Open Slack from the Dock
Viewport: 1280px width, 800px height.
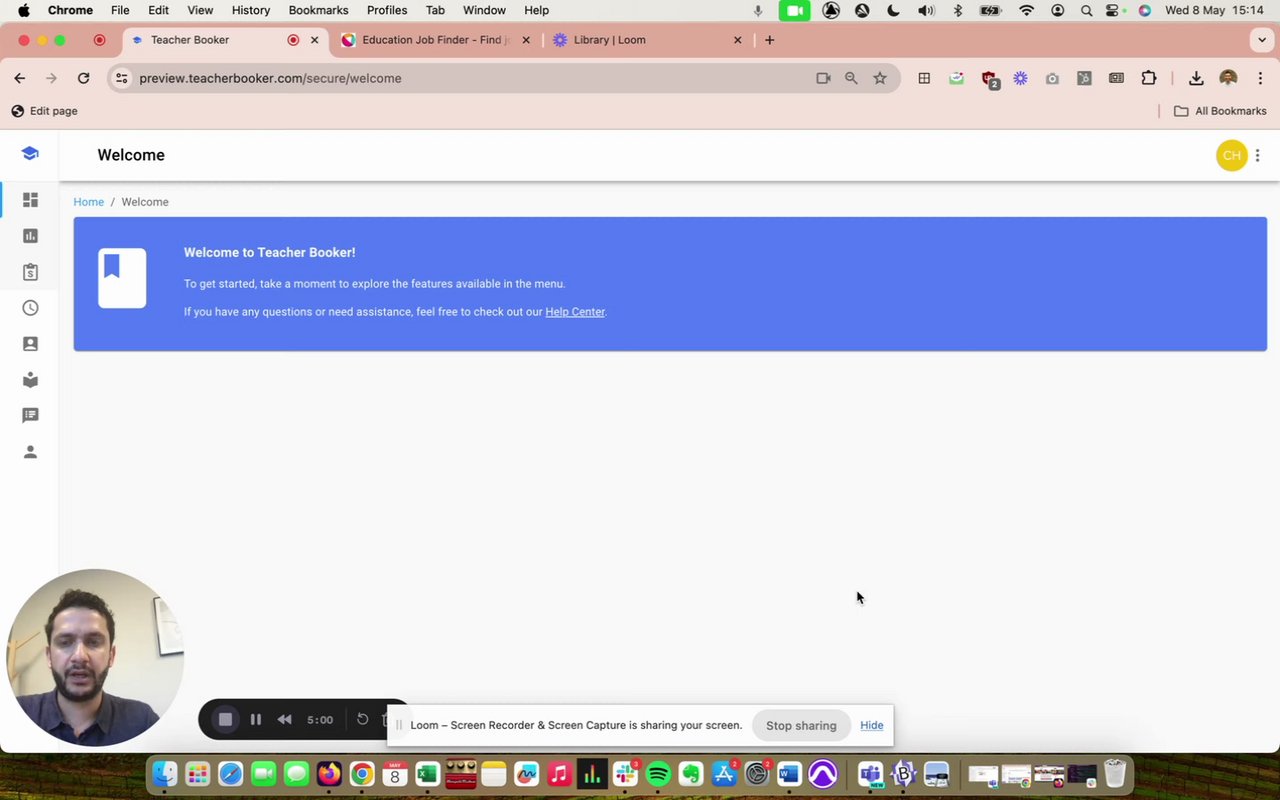coord(626,774)
